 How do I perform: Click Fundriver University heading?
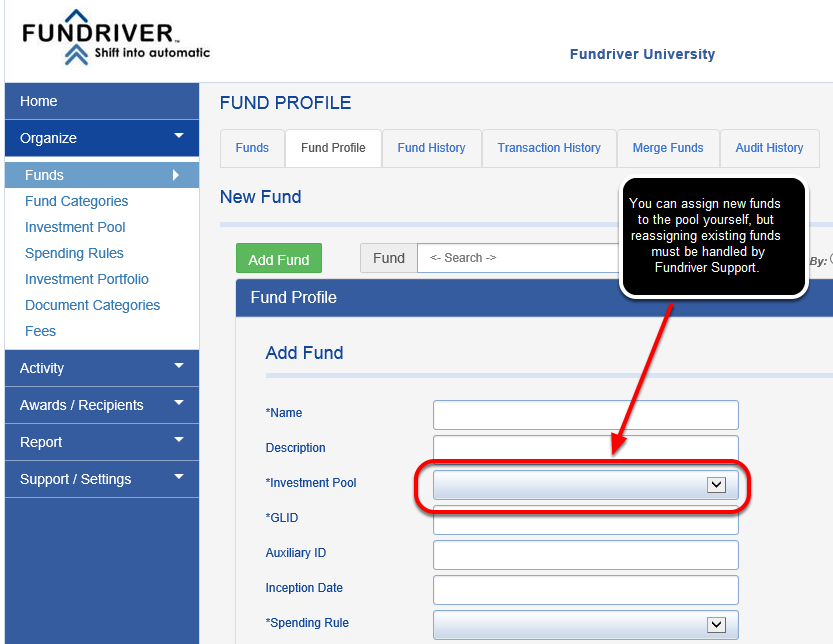pyautogui.click(x=642, y=54)
